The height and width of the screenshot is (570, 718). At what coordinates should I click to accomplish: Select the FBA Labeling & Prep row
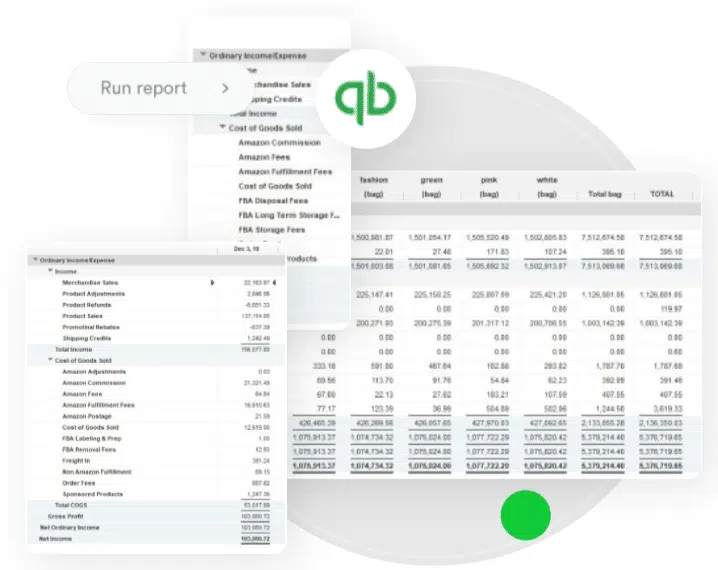[x=156, y=439]
